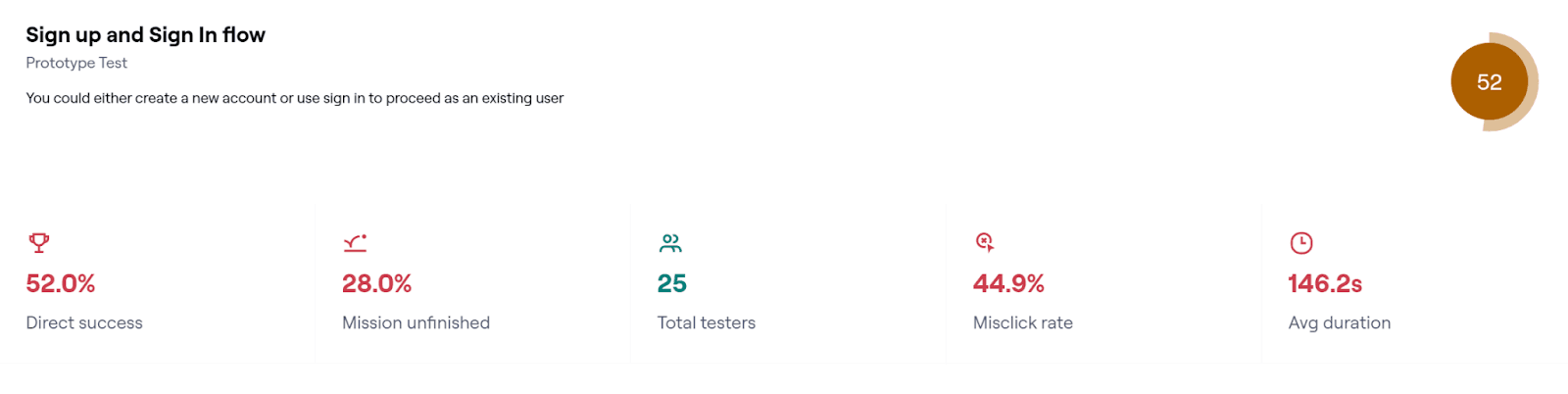Click the Avg duration label

click(1340, 322)
